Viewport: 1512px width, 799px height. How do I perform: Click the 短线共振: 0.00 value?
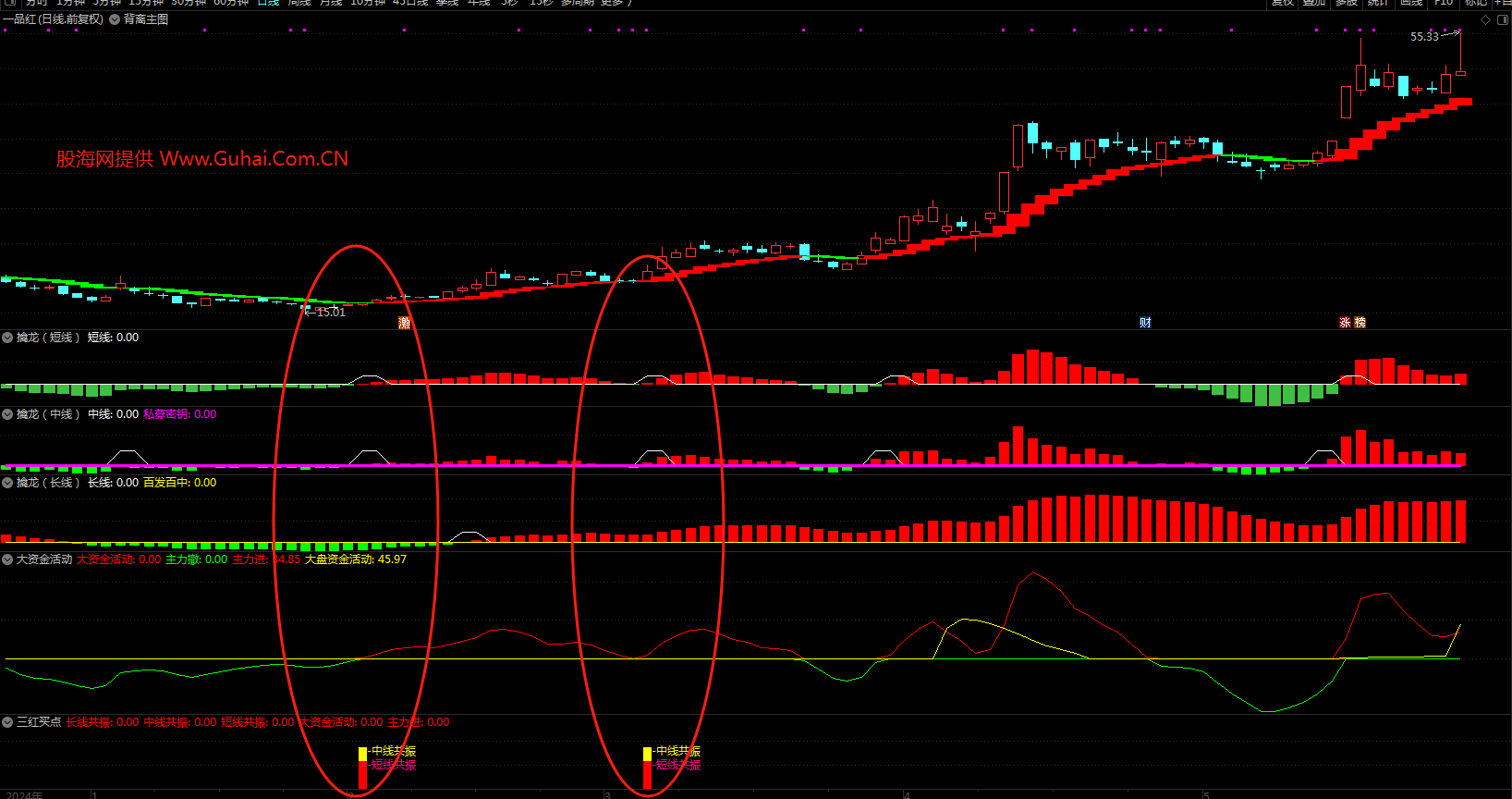click(258, 722)
